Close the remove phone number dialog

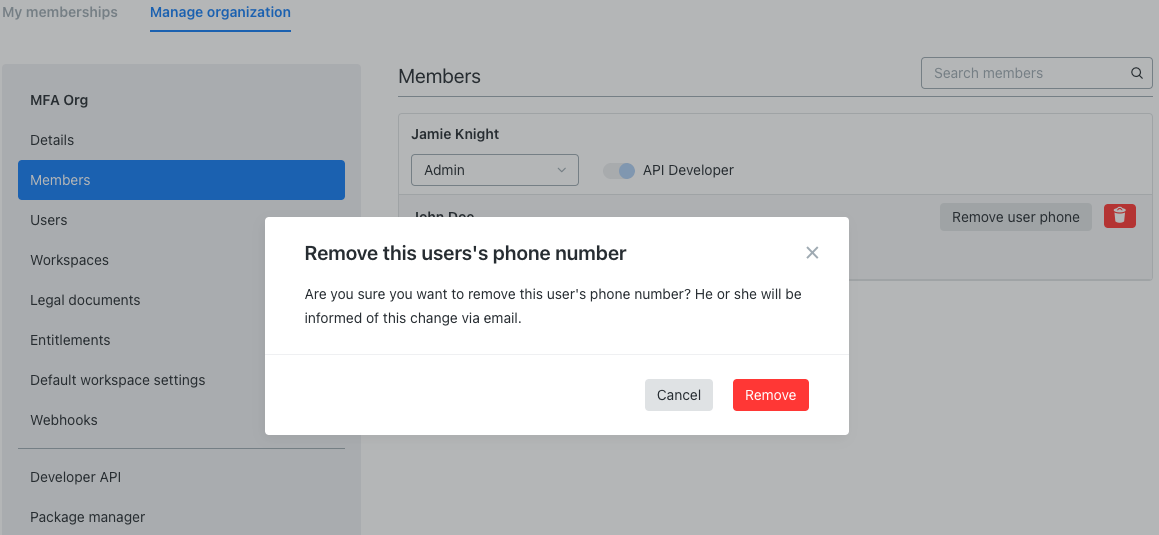812,253
